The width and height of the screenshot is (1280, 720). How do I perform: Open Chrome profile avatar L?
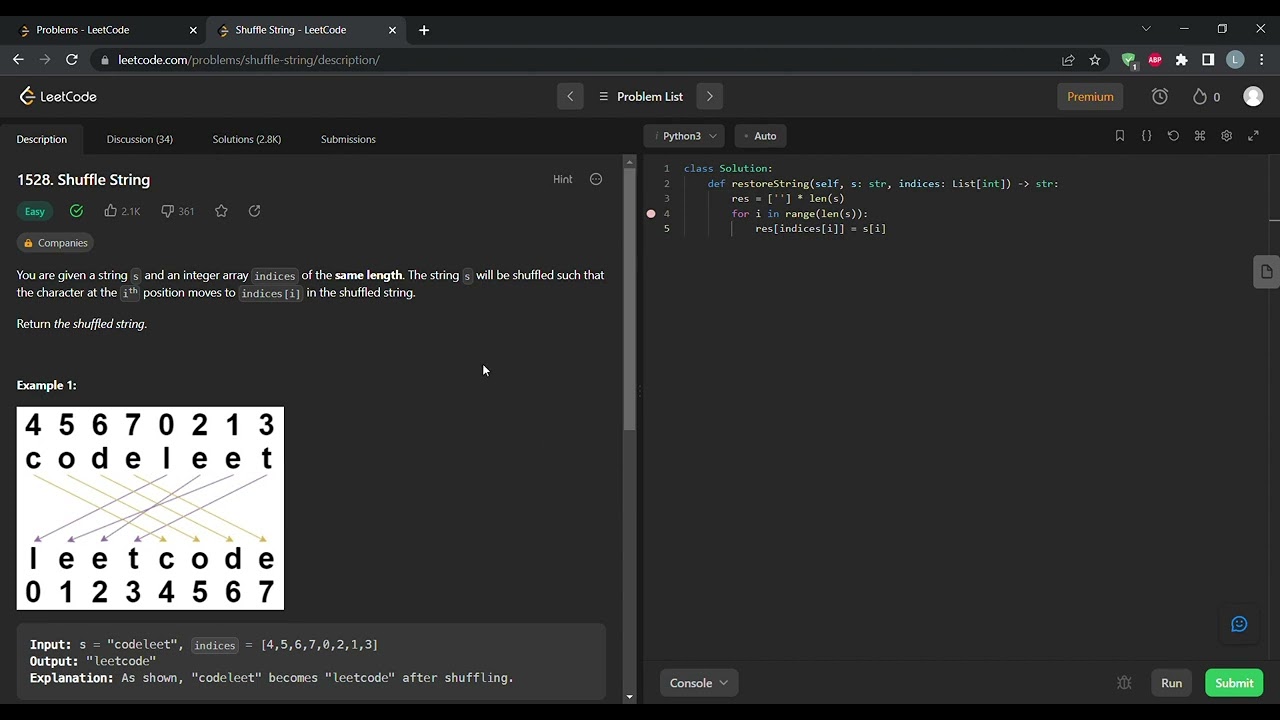[1235, 60]
